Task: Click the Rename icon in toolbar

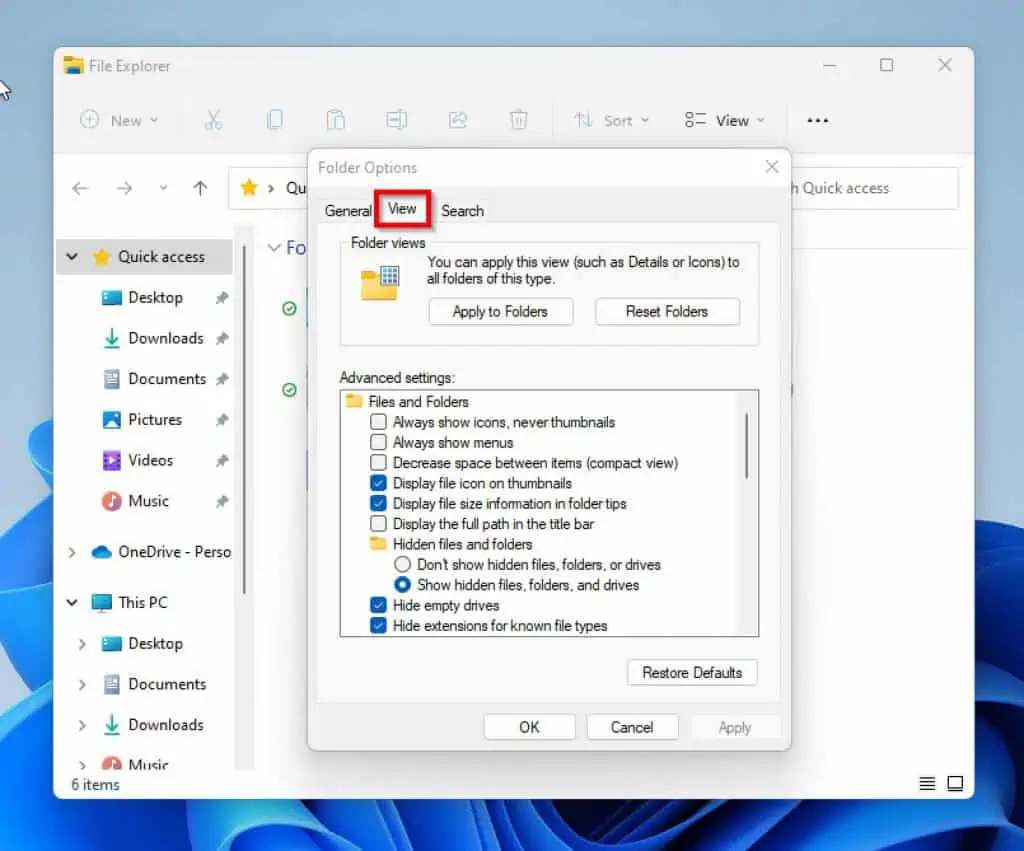Action: (396, 120)
